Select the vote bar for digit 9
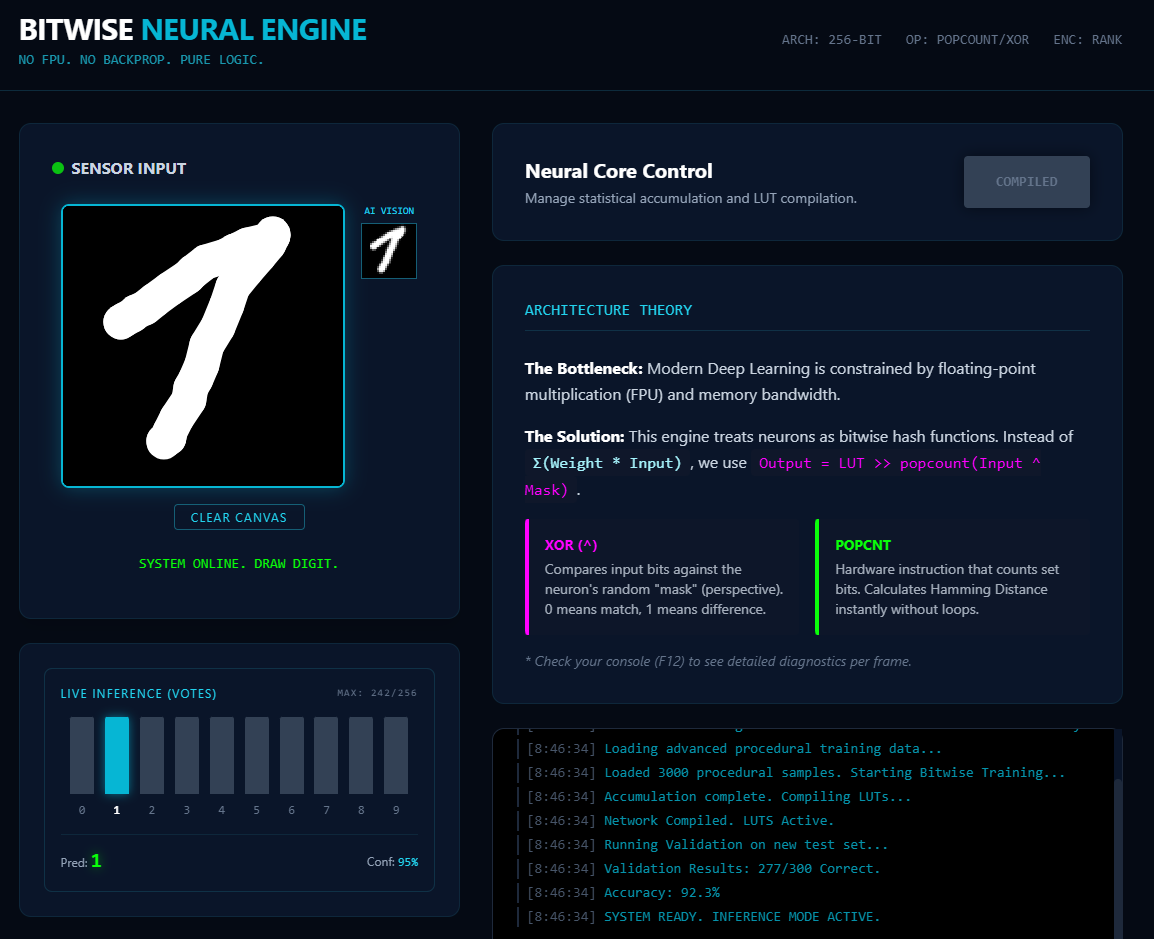The width and height of the screenshot is (1154, 939). point(396,755)
